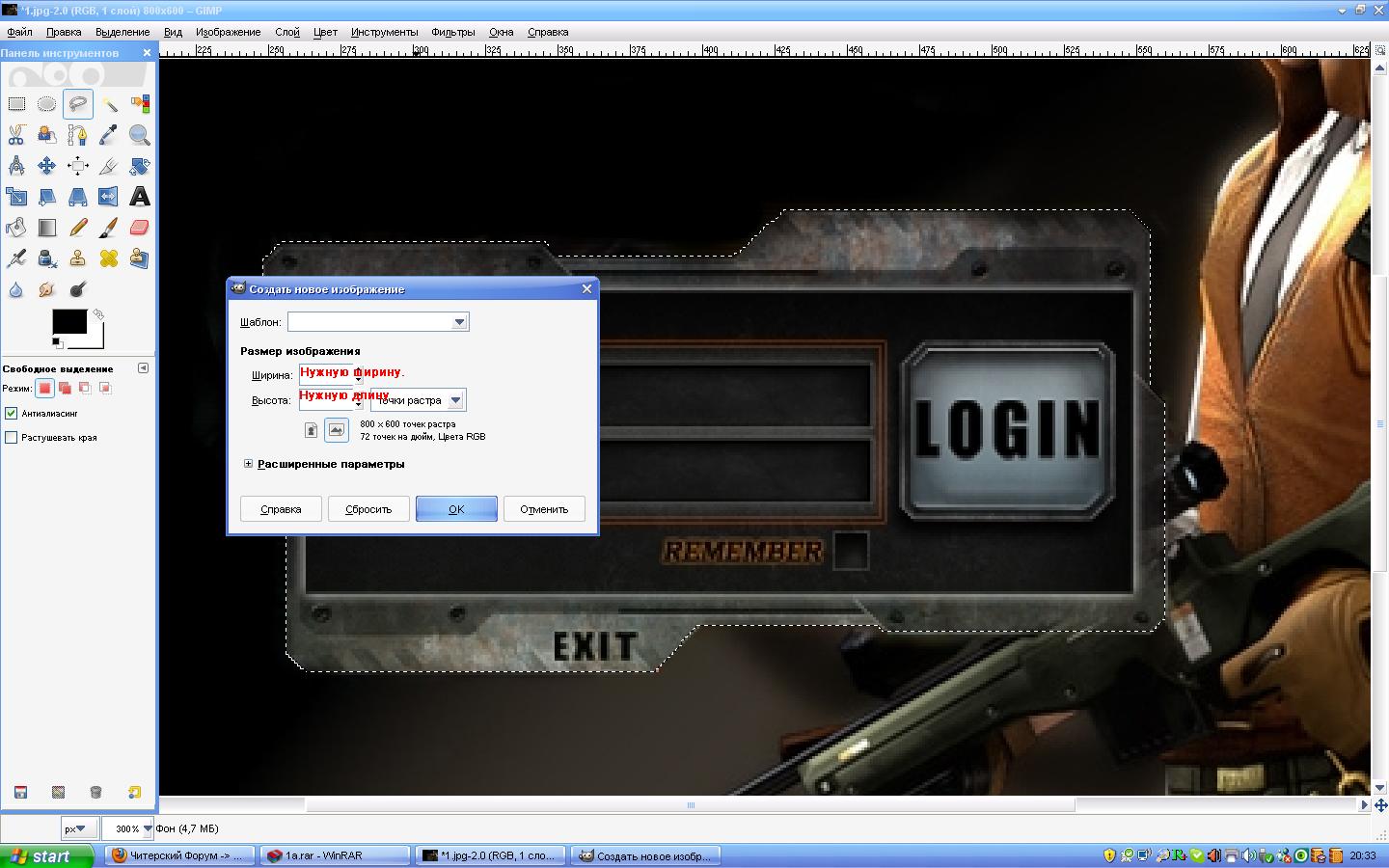The height and width of the screenshot is (868, 1389).
Task: Select the Rectangle Select tool
Action: tap(16, 104)
